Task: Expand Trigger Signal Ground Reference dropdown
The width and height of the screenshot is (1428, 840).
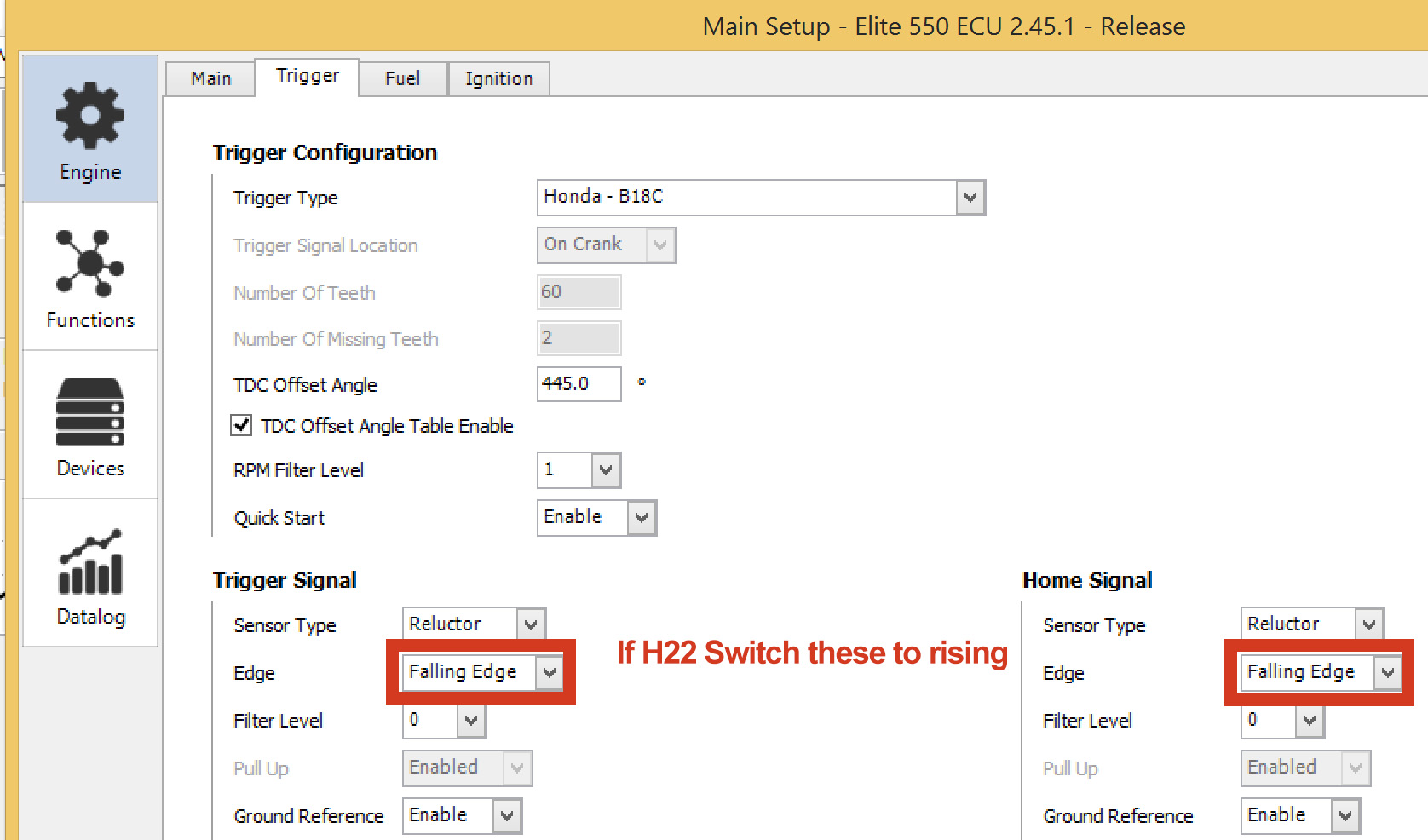Action: click(506, 816)
